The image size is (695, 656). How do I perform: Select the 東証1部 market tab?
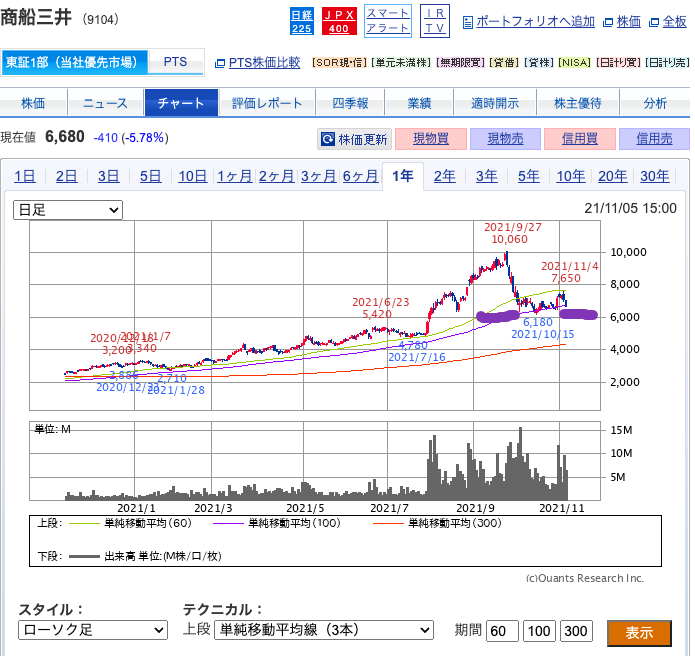(x=73, y=62)
